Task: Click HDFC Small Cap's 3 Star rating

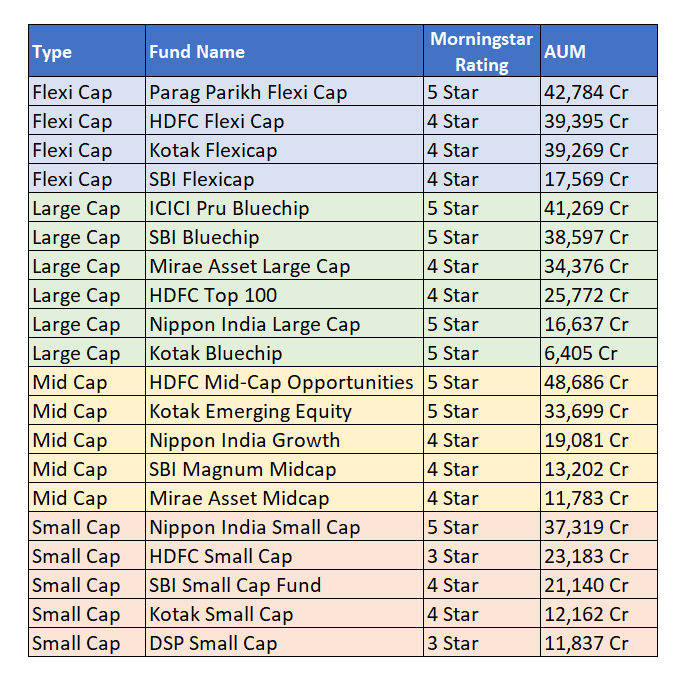Action: (453, 556)
